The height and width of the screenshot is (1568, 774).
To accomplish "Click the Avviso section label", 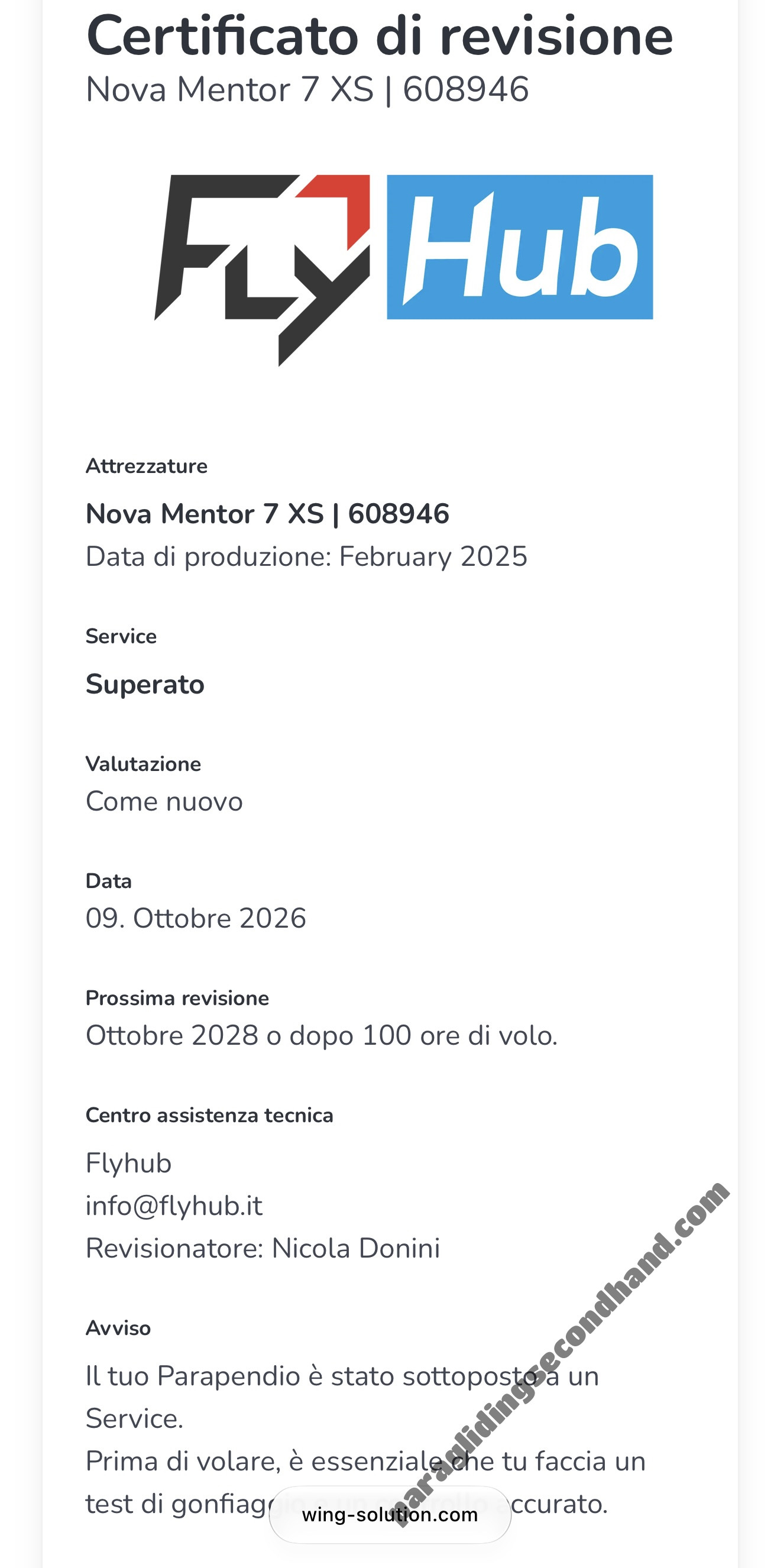I will 118,1328.
